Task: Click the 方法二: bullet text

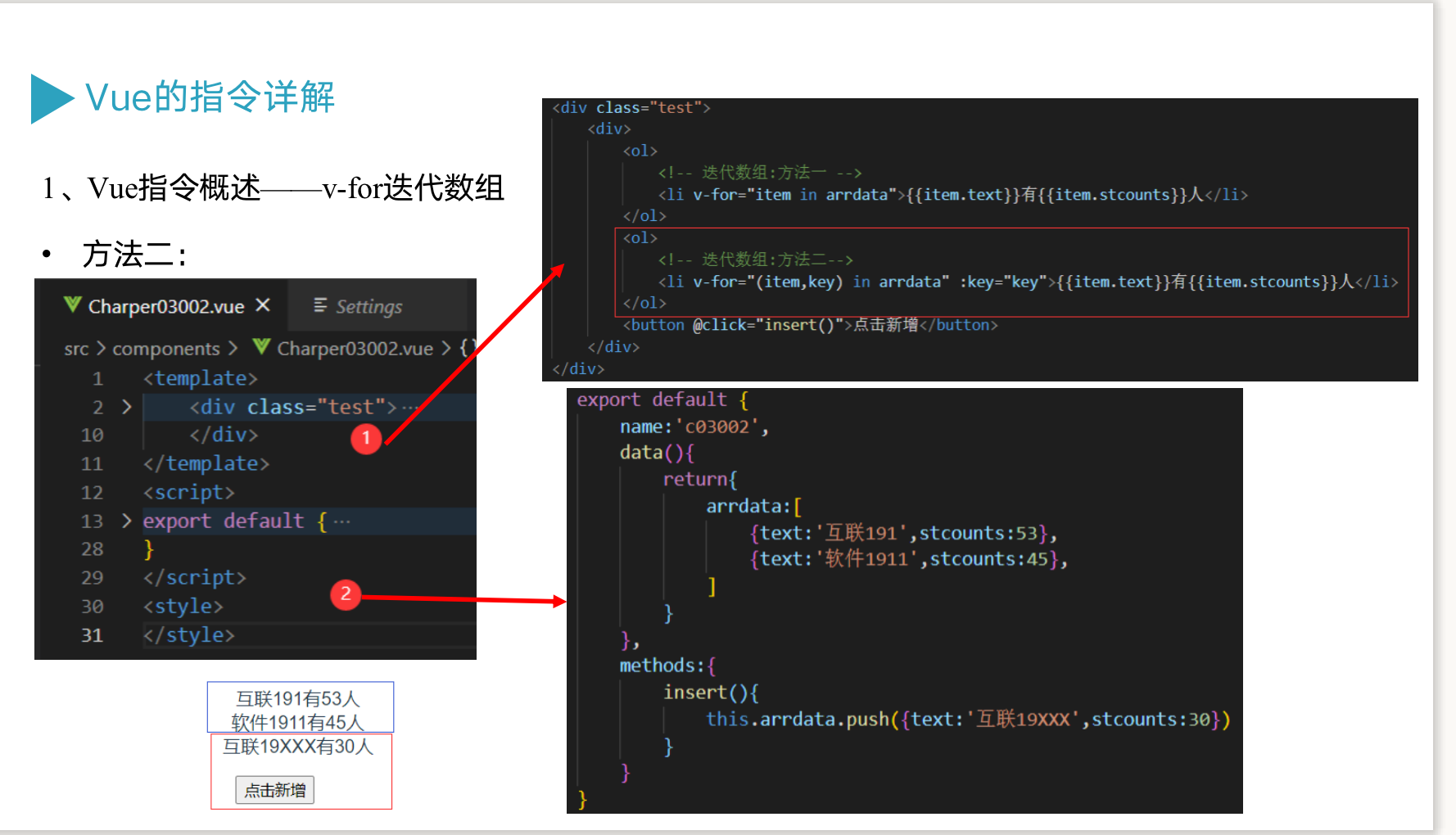Action: click(x=135, y=255)
